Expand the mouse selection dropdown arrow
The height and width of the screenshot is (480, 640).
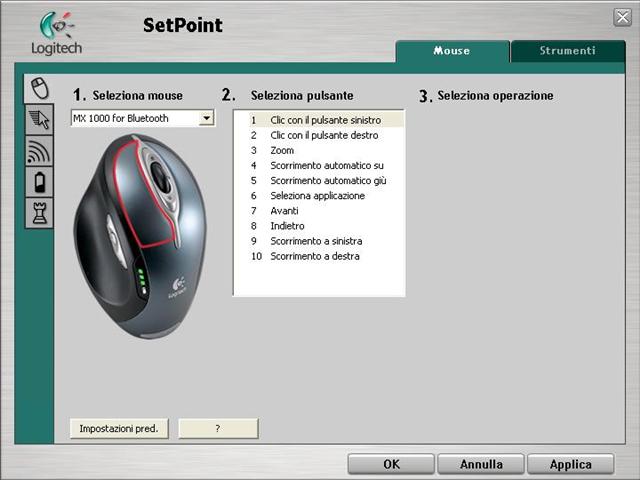pyautogui.click(x=207, y=118)
